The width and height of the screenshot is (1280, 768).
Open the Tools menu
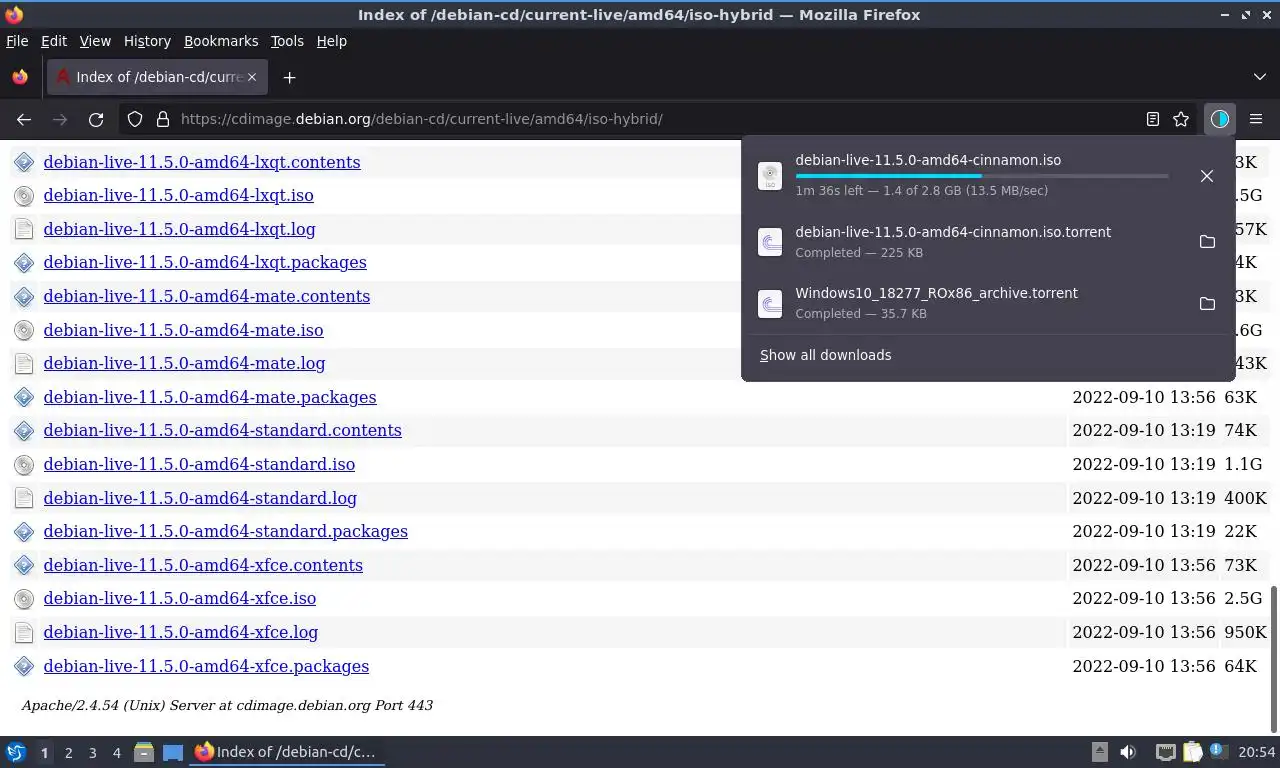coord(287,41)
